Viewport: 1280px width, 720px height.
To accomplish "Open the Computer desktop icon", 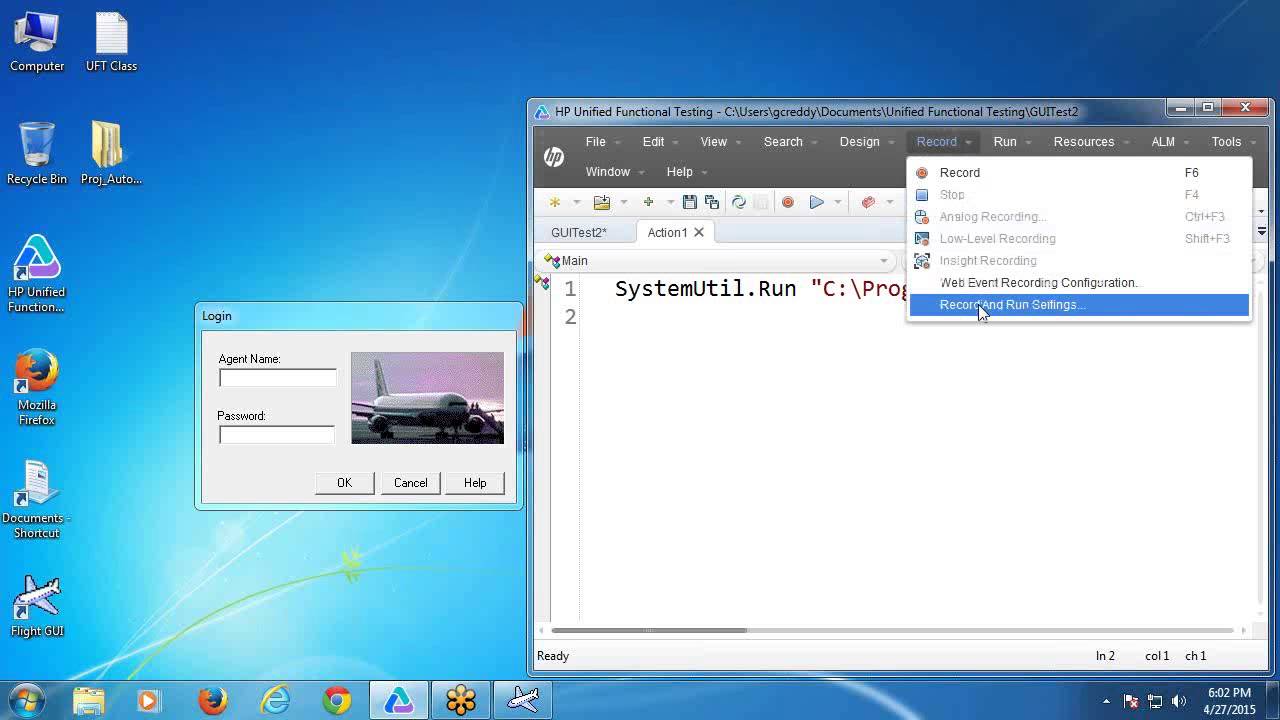I will (37, 42).
